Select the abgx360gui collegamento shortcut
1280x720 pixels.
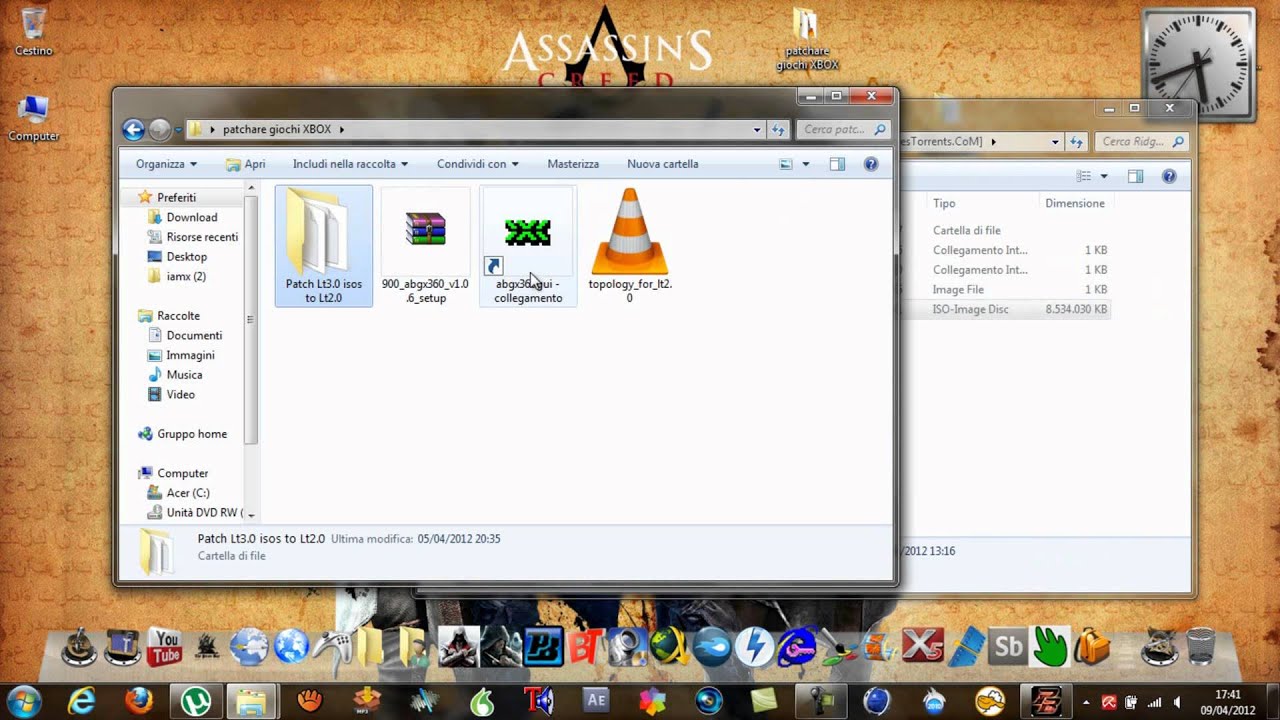[x=528, y=246]
